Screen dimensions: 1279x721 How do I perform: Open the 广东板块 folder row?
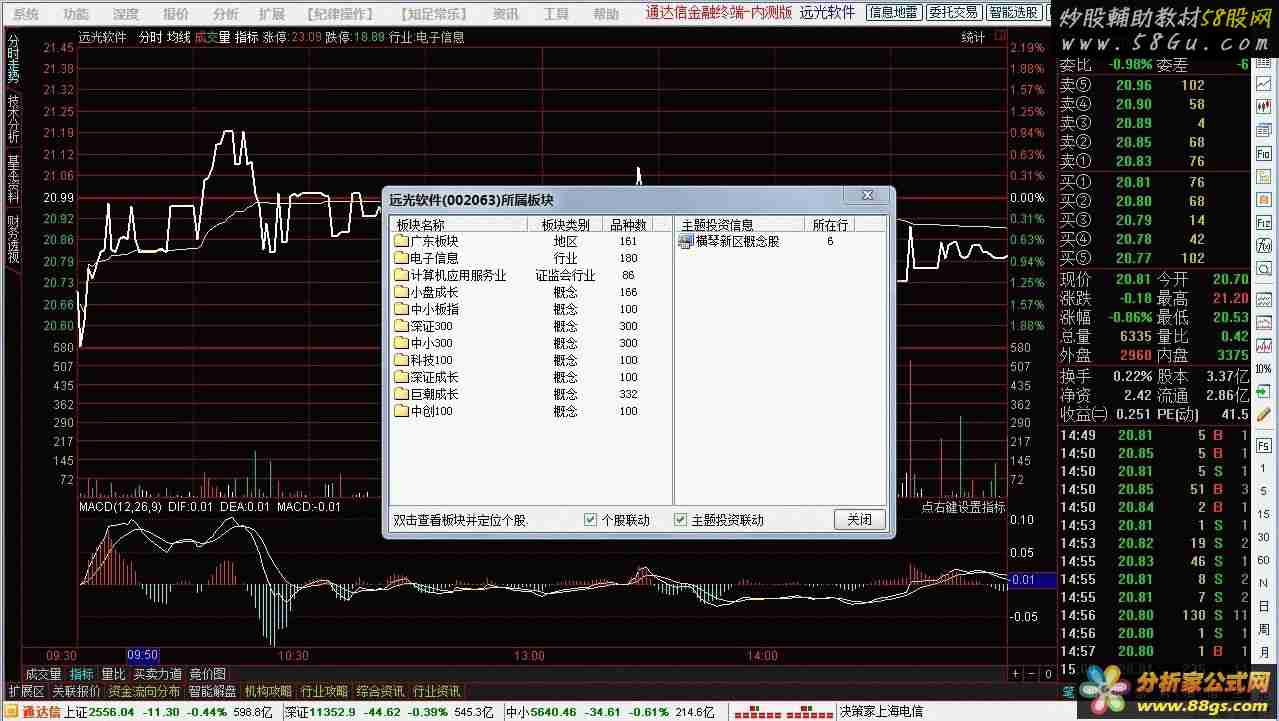[x=530, y=241]
